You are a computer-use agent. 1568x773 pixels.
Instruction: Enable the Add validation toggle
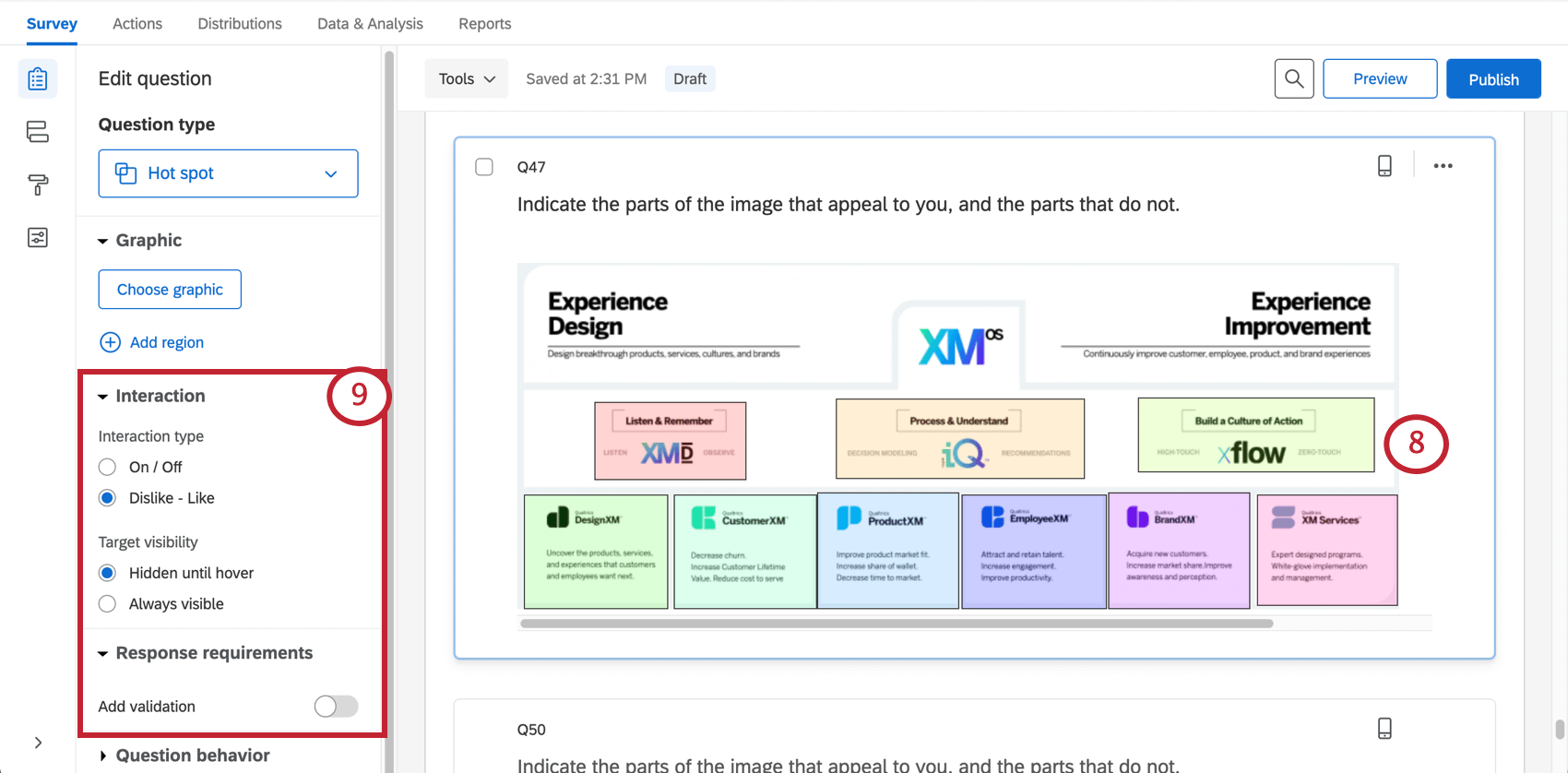[x=336, y=707]
